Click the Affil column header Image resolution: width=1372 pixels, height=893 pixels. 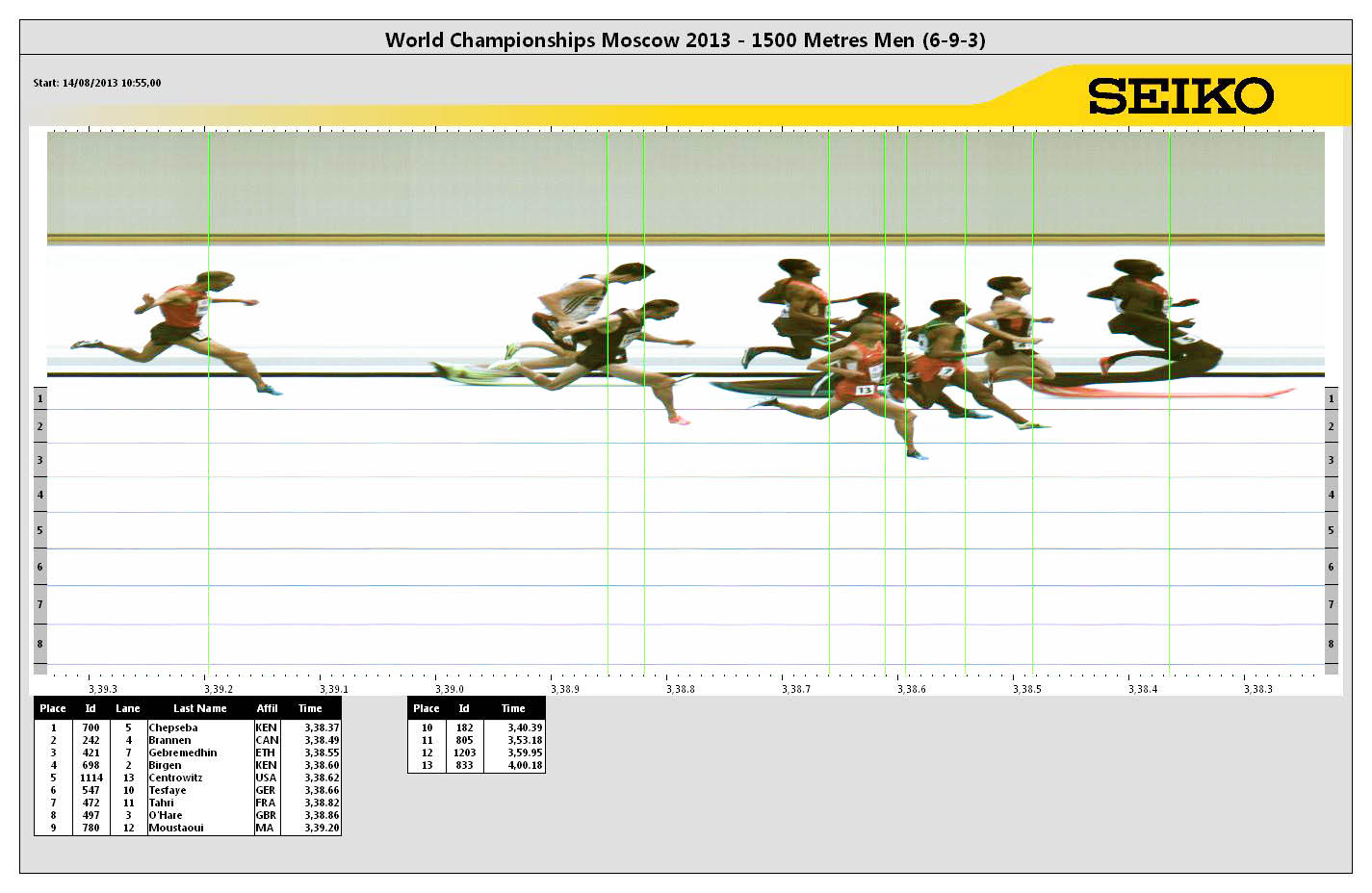(x=267, y=708)
